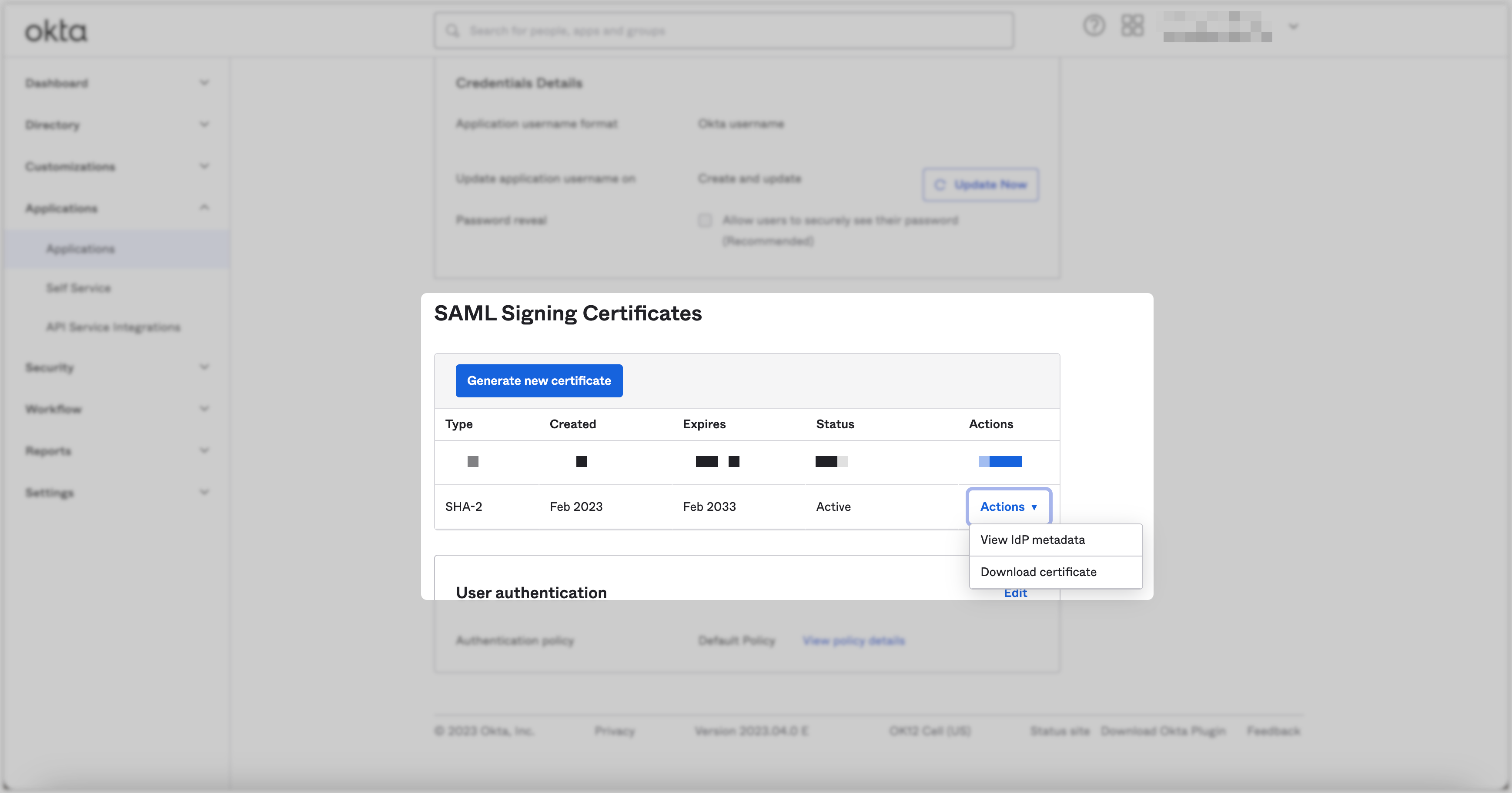1512x793 pixels.
Task: Toggle the password reveal checkbox
Action: click(705, 220)
